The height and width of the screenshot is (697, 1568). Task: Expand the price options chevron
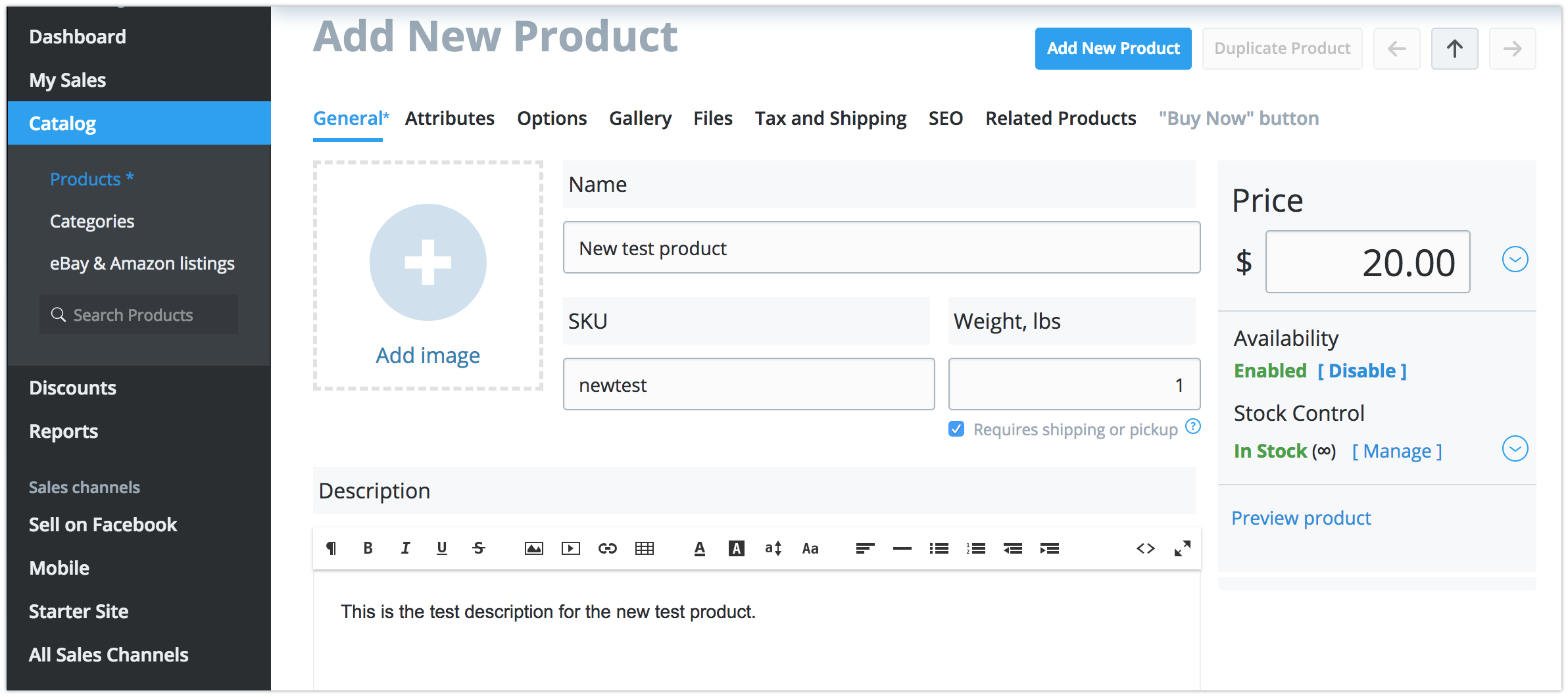1515,260
